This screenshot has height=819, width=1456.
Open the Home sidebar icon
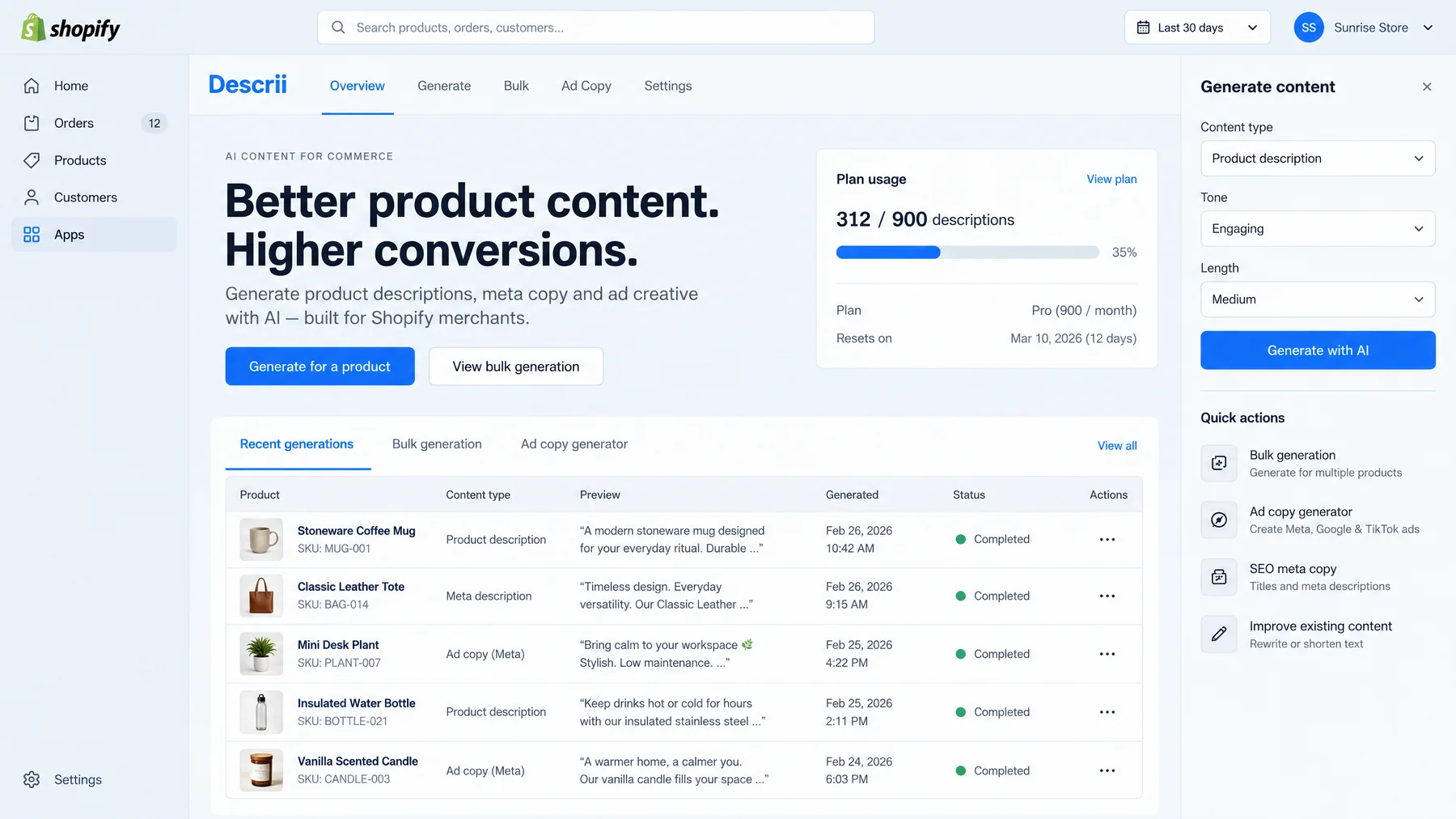pos(32,86)
